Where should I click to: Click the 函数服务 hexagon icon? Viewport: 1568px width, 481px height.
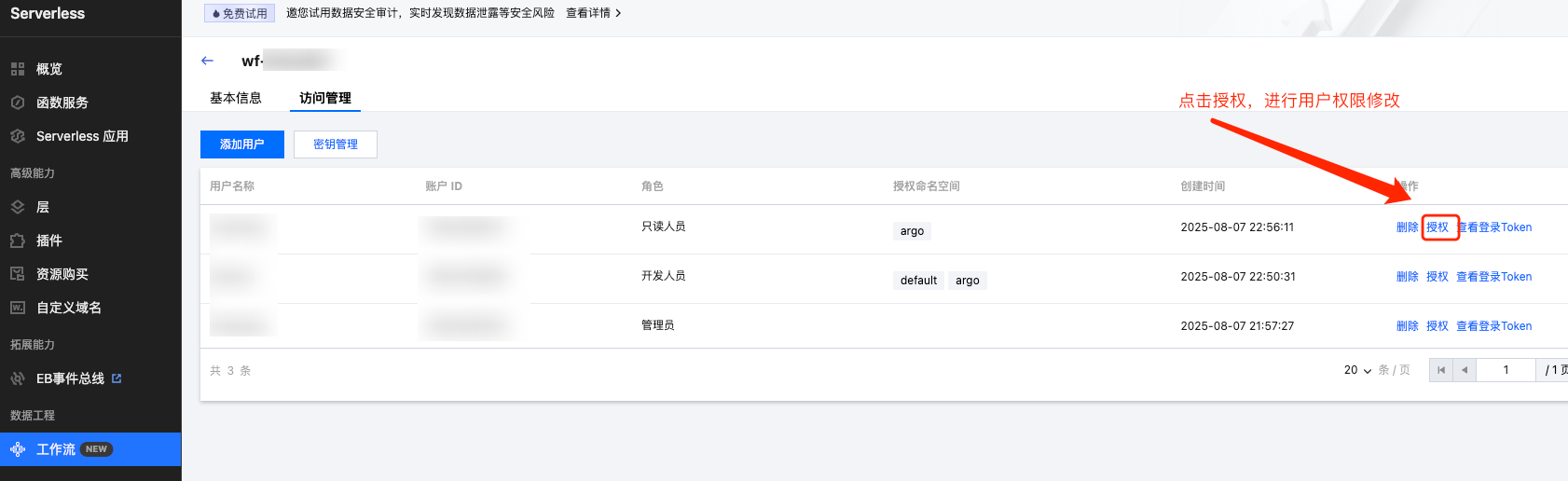18,103
